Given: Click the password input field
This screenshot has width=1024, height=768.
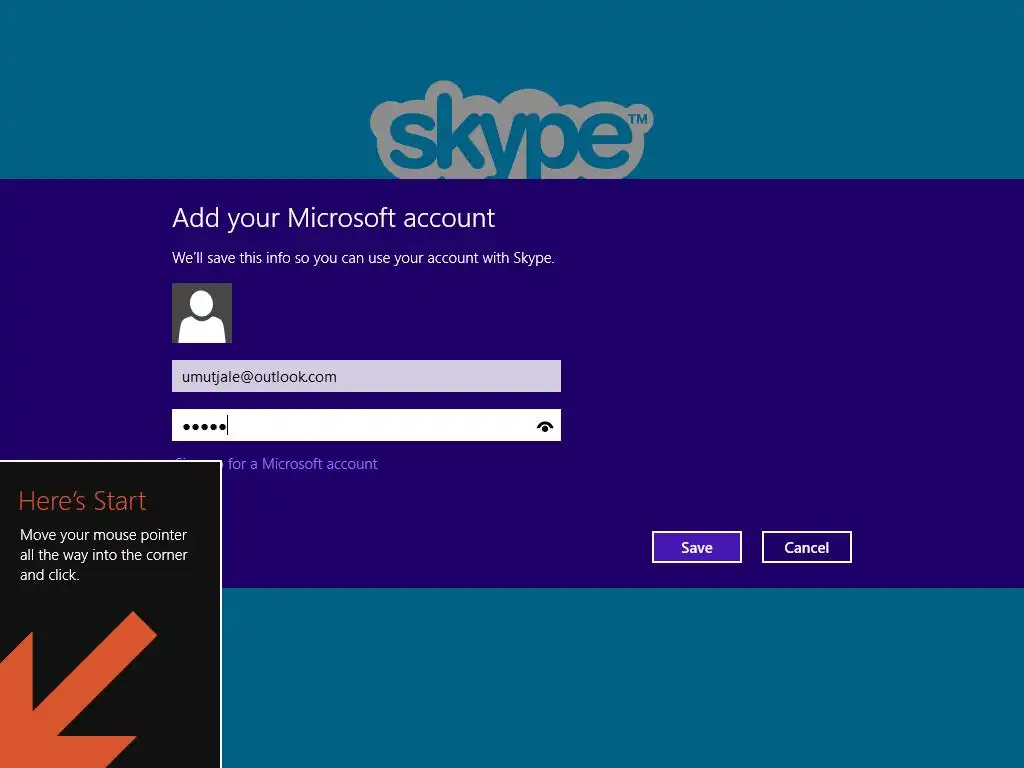Looking at the screenshot, I should [x=366, y=425].
